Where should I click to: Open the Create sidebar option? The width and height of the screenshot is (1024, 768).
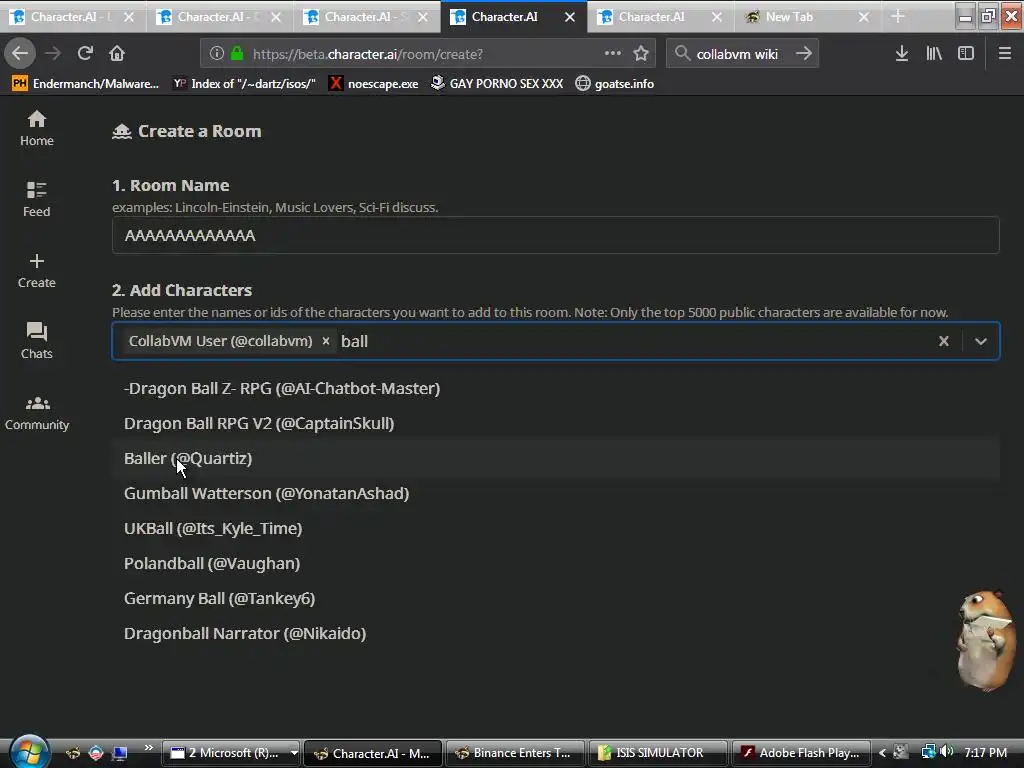[x=37, y=271]
